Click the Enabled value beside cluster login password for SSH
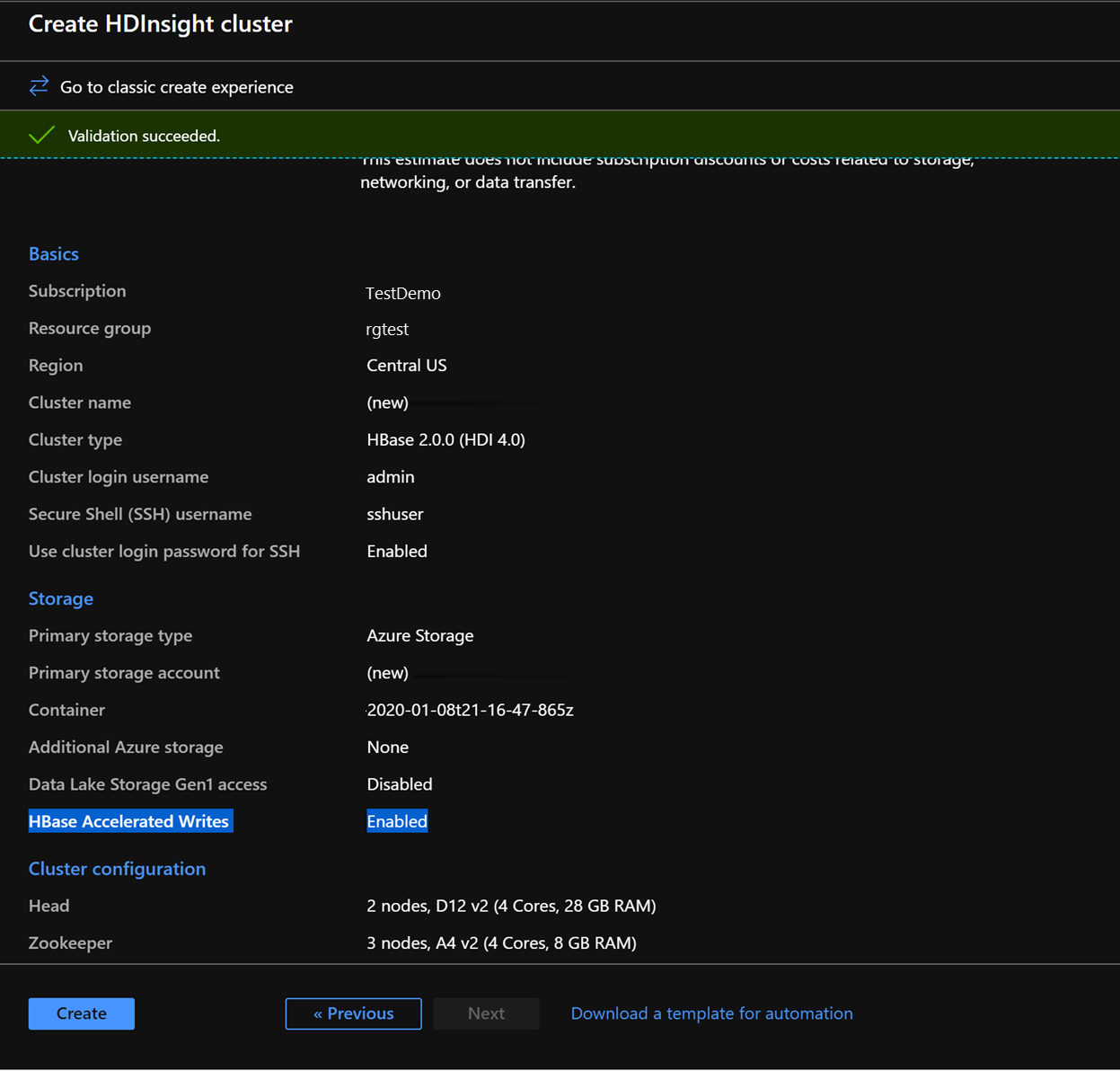Screen dimensions: 1120x1071 point(396,551)
